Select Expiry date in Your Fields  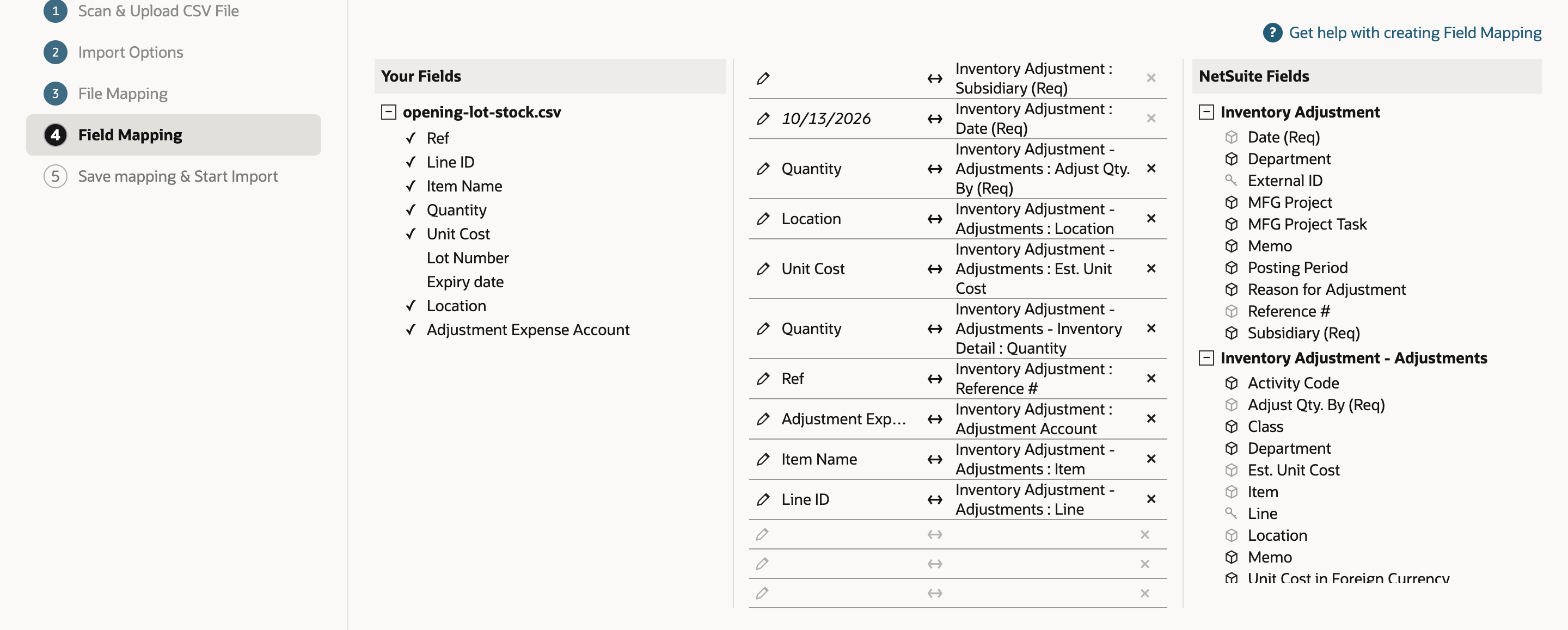pos(465,282)
